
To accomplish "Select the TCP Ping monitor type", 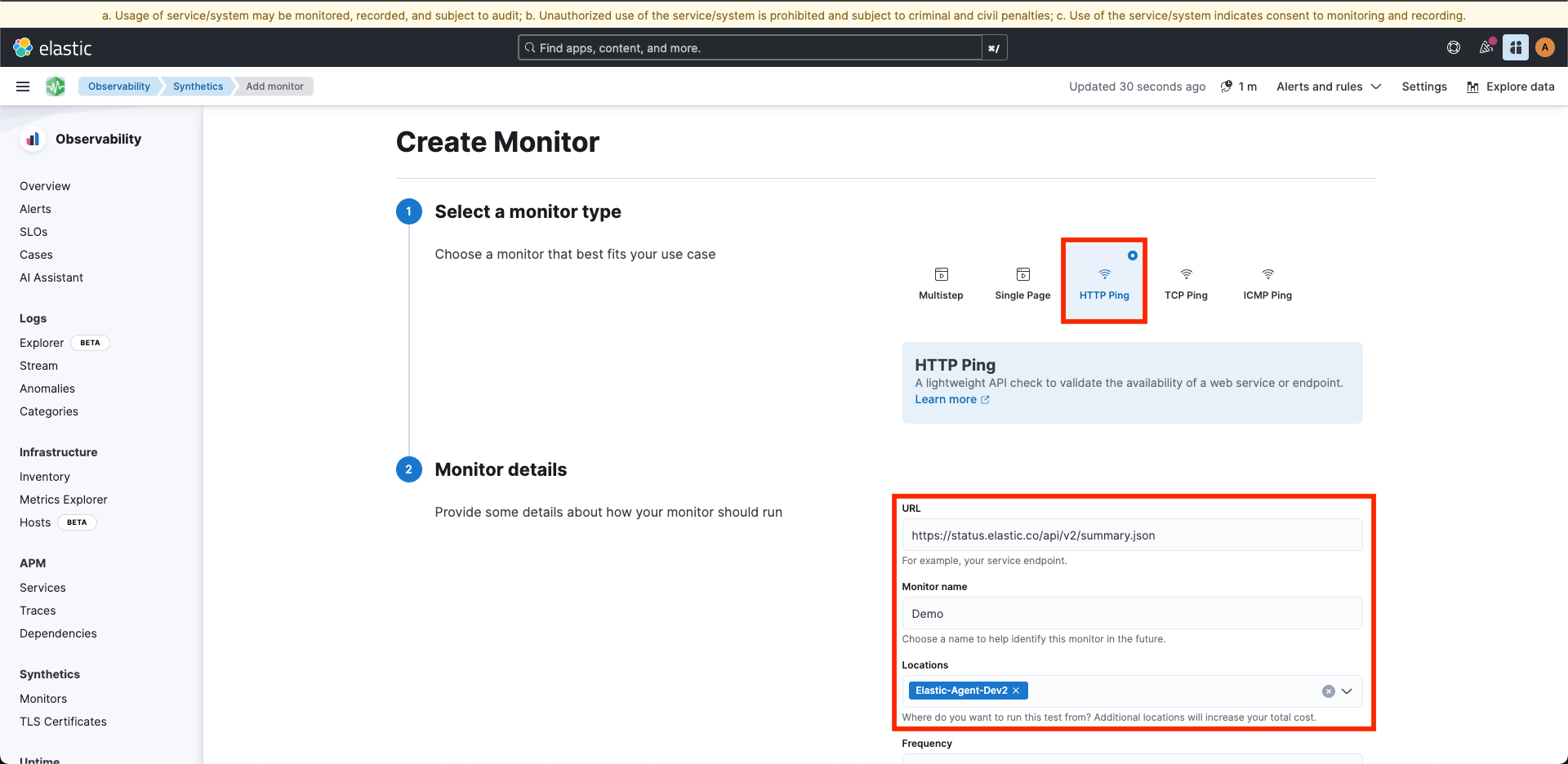I will coord(1186,282).
